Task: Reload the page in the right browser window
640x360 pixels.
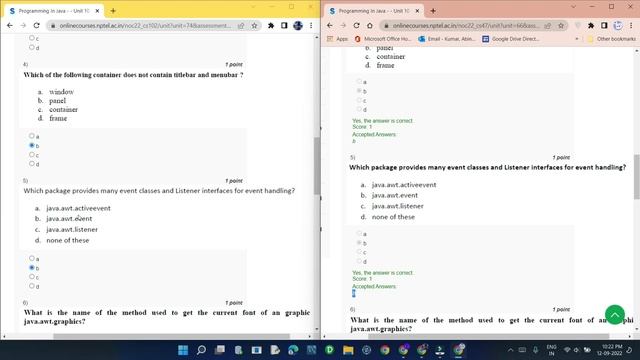Action: [x=356, y=25]
